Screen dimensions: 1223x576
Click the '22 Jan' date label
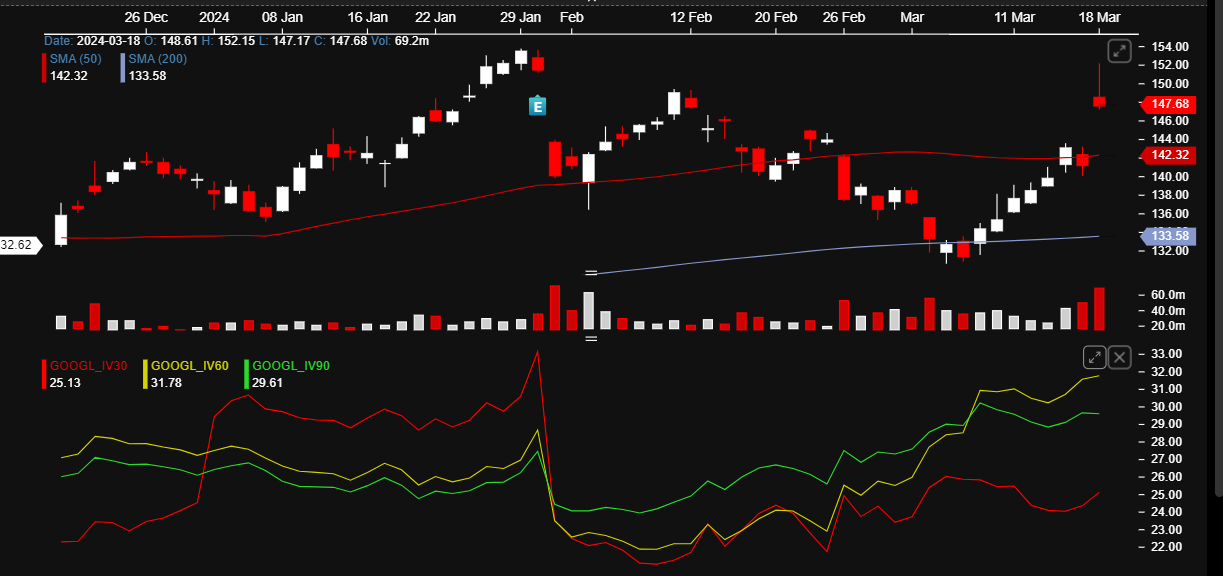(435, 18)
